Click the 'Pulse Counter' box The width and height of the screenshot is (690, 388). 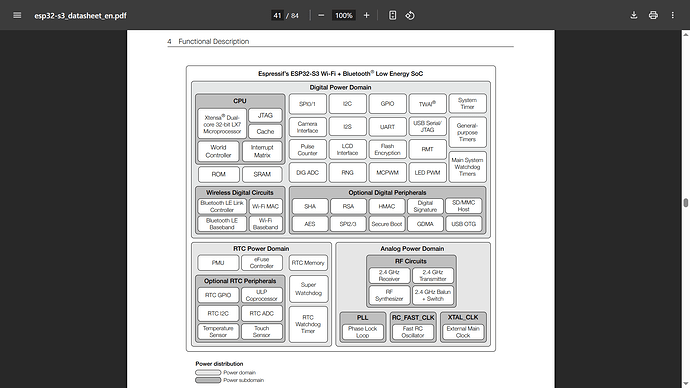tap(308, 150)
